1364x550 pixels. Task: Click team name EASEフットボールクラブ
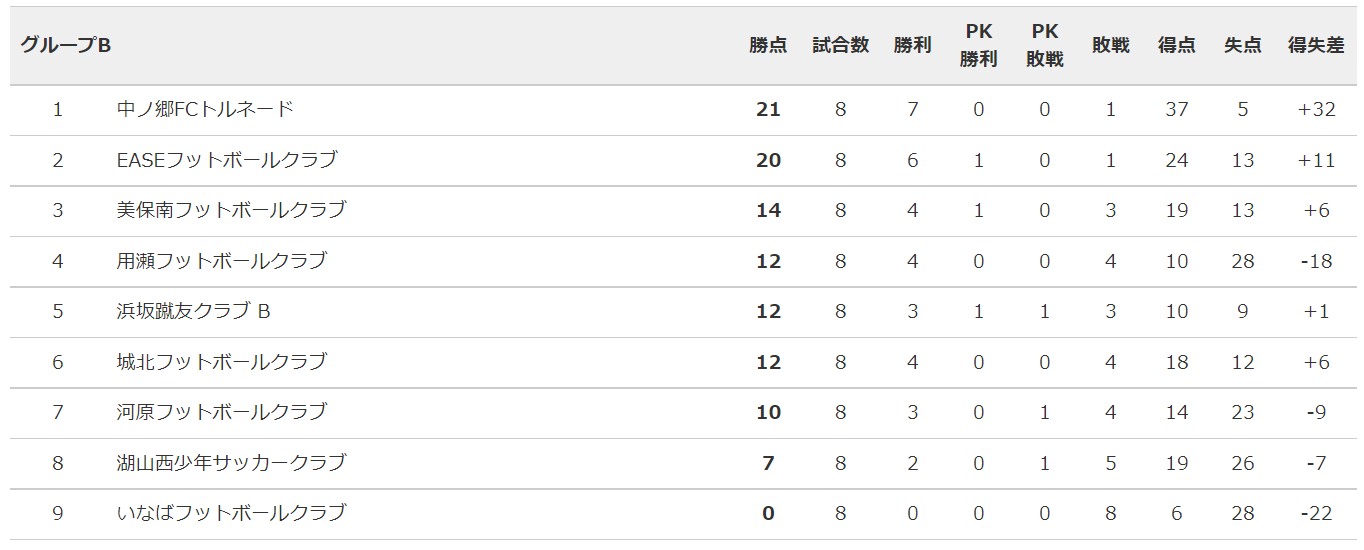pyautogui.click(x=227, y=160)
